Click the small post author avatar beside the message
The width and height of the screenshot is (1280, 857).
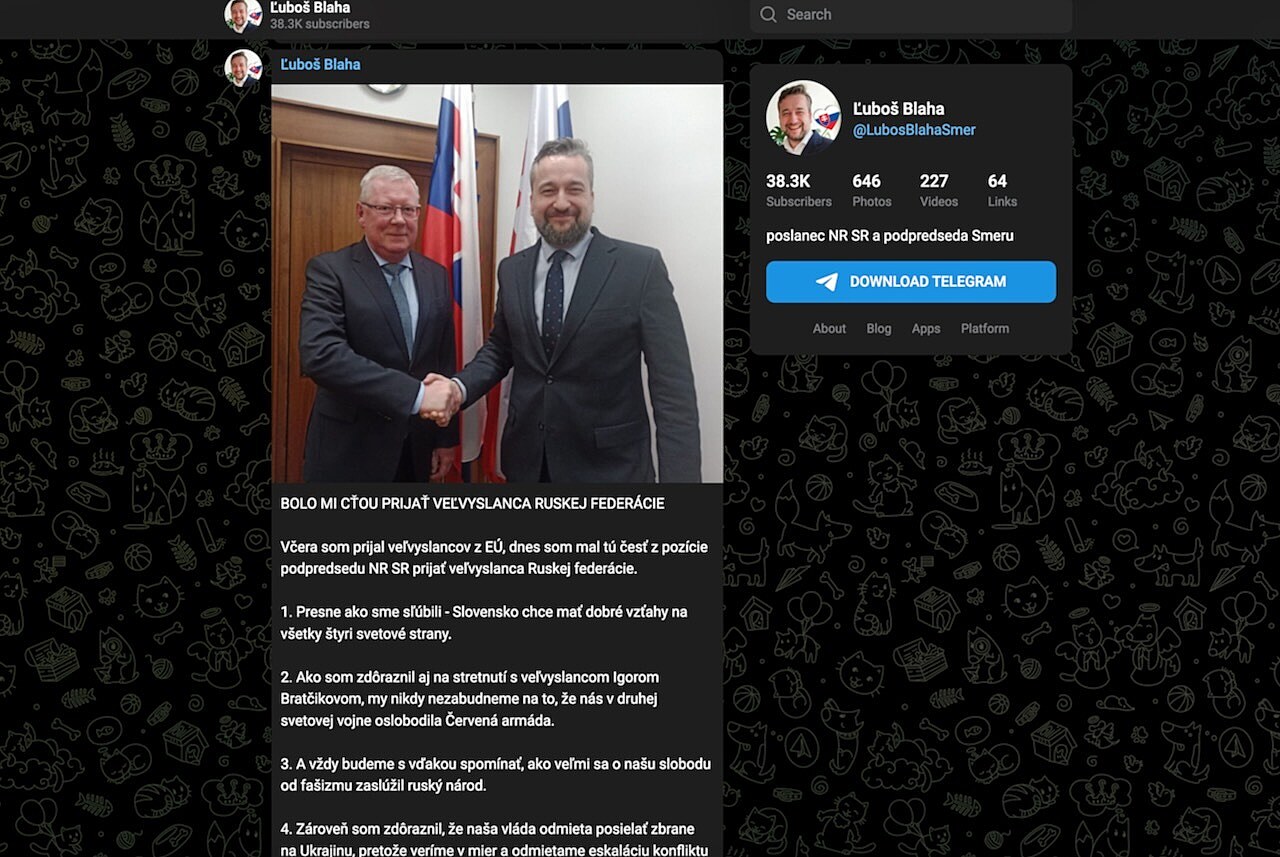[243, 68]
